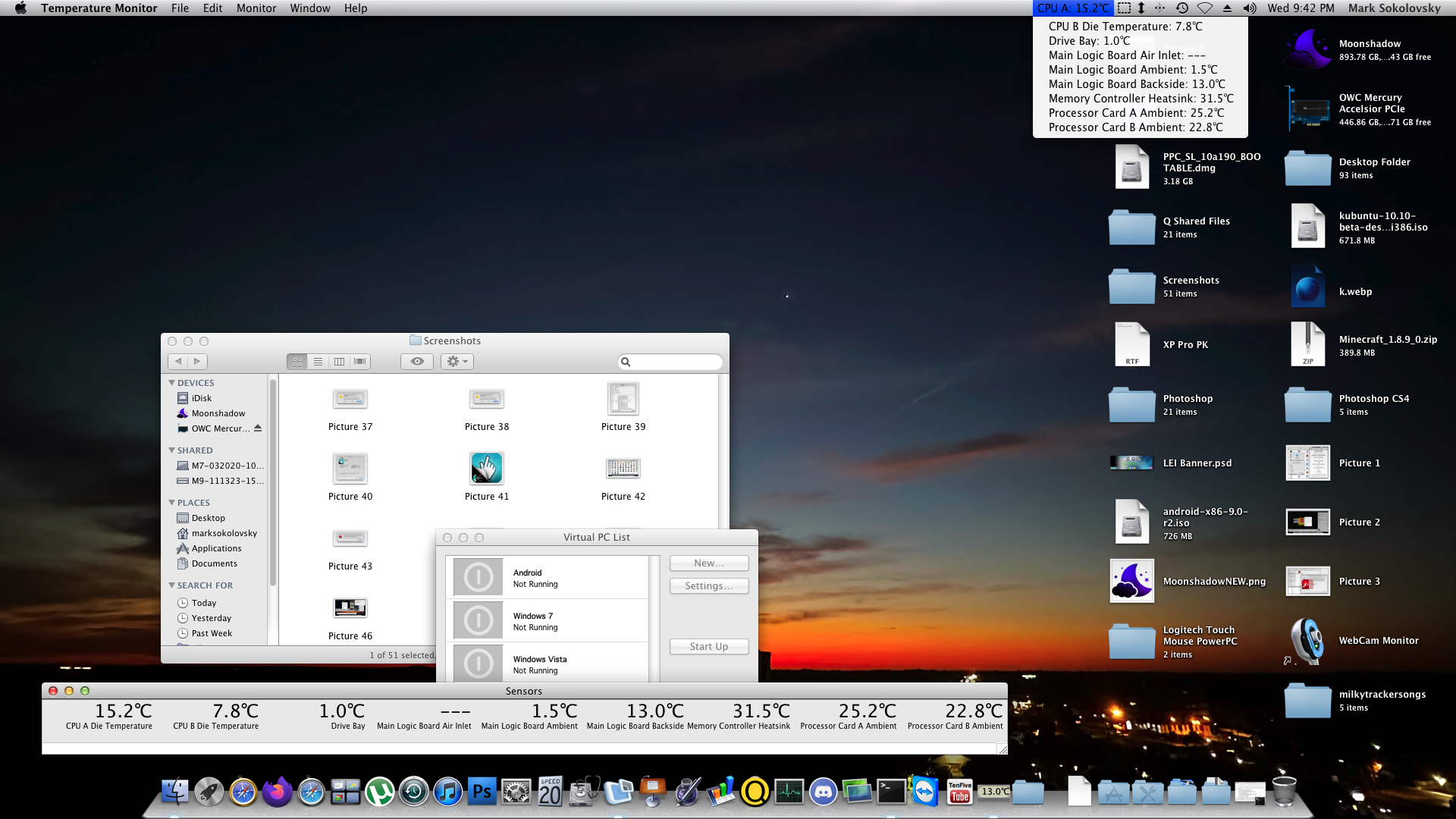Open the Finder action gear dropdown
This screenshot has height=819, width=1456.
click(x=457, y=362)
